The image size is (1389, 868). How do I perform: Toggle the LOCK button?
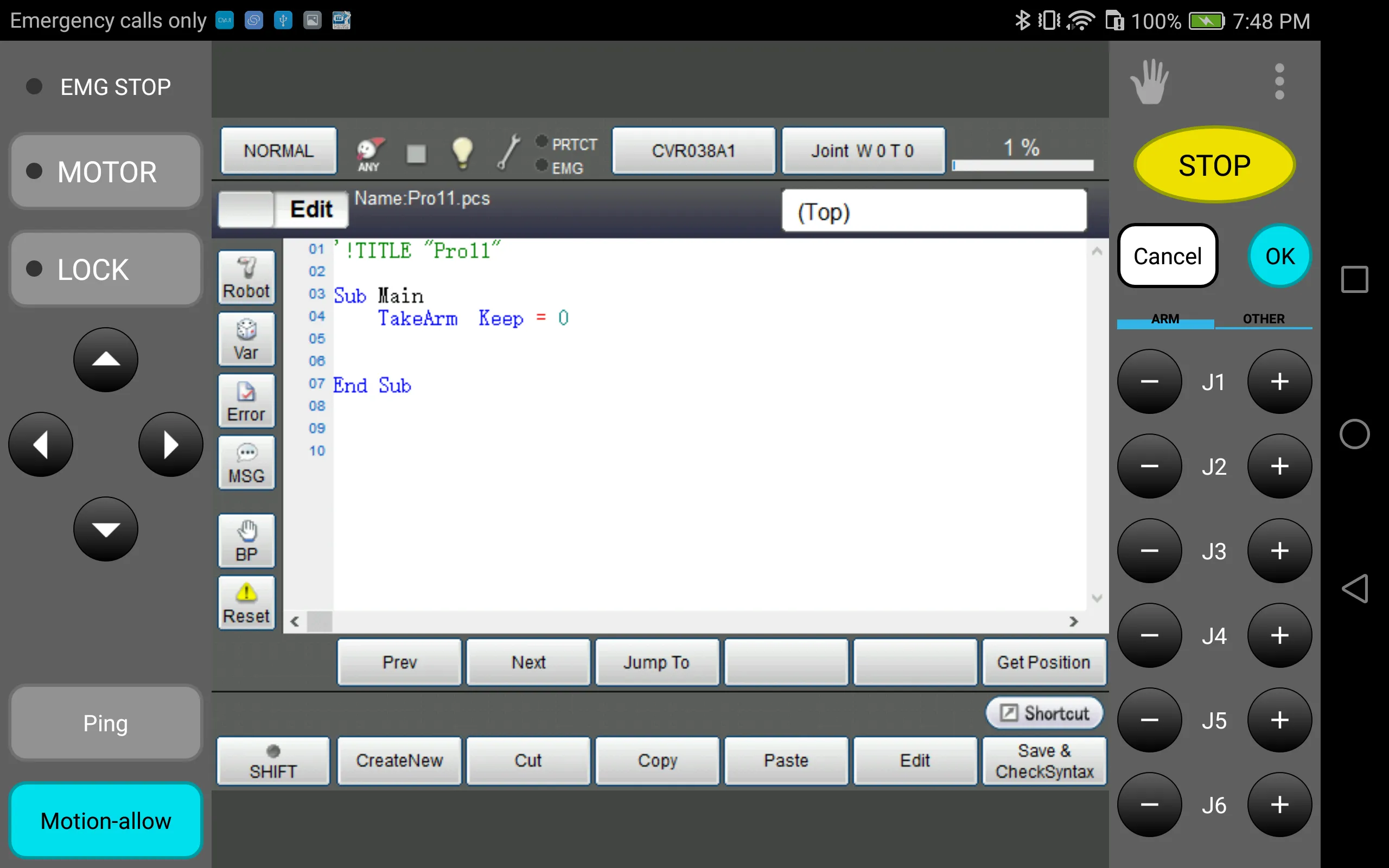point(106,269)
